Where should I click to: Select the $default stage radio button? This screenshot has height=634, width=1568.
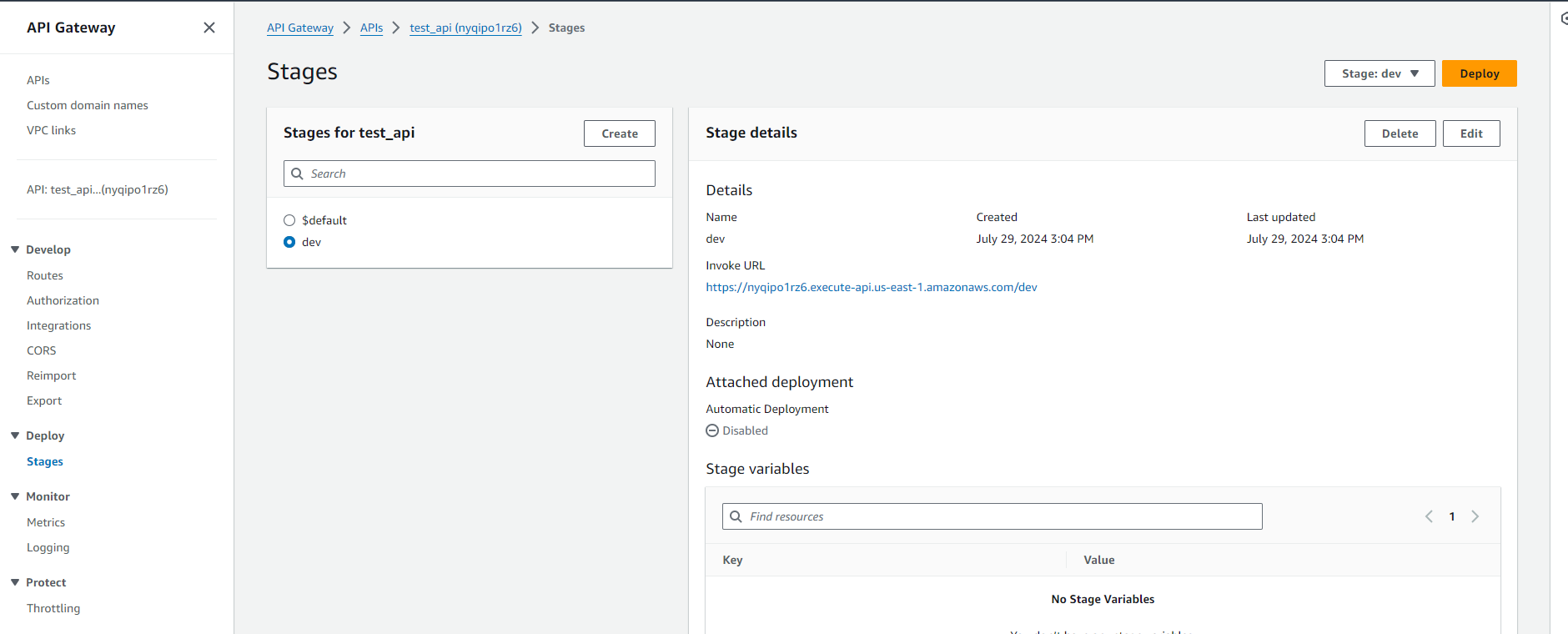click(289, 220)
